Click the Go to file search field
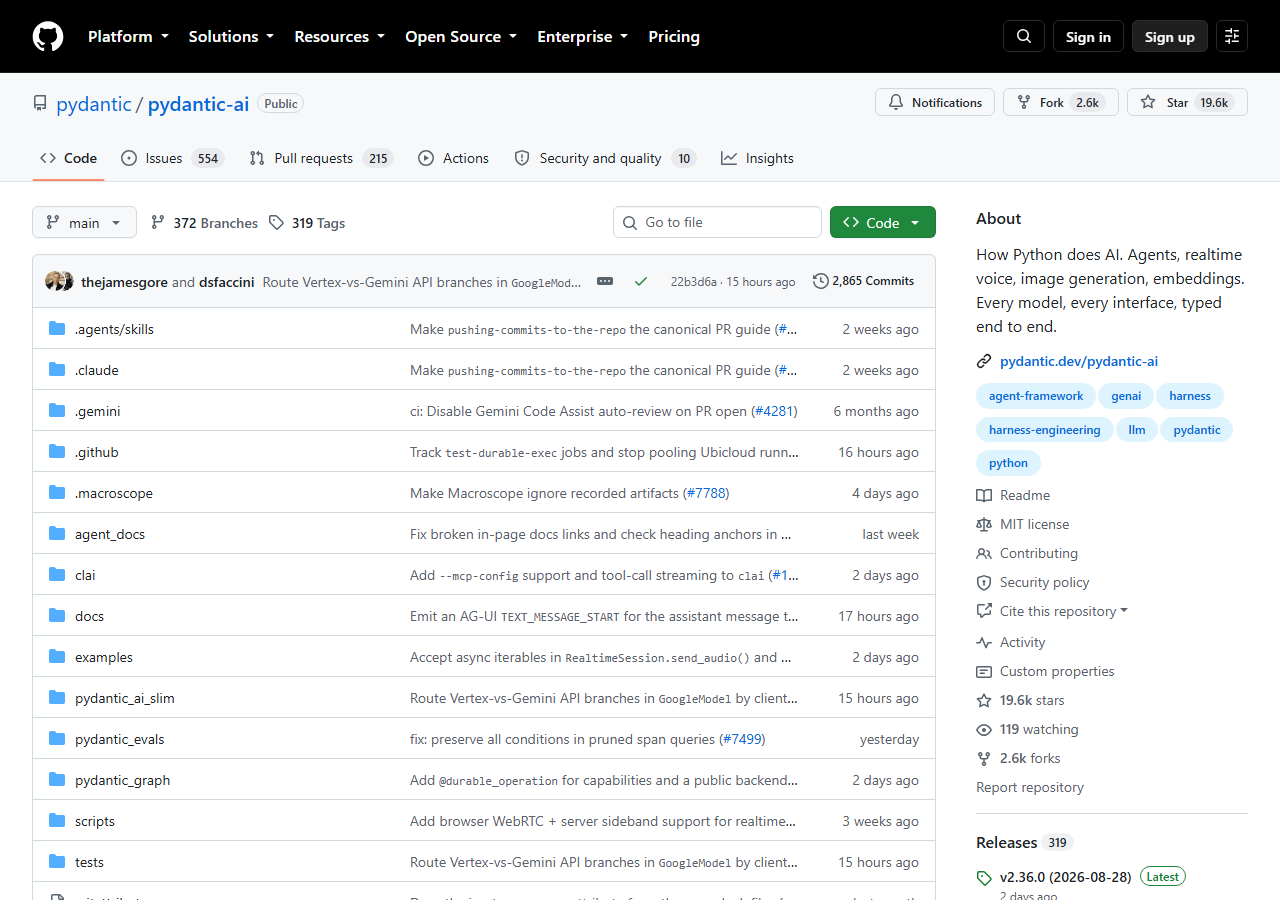 [717, 222]
